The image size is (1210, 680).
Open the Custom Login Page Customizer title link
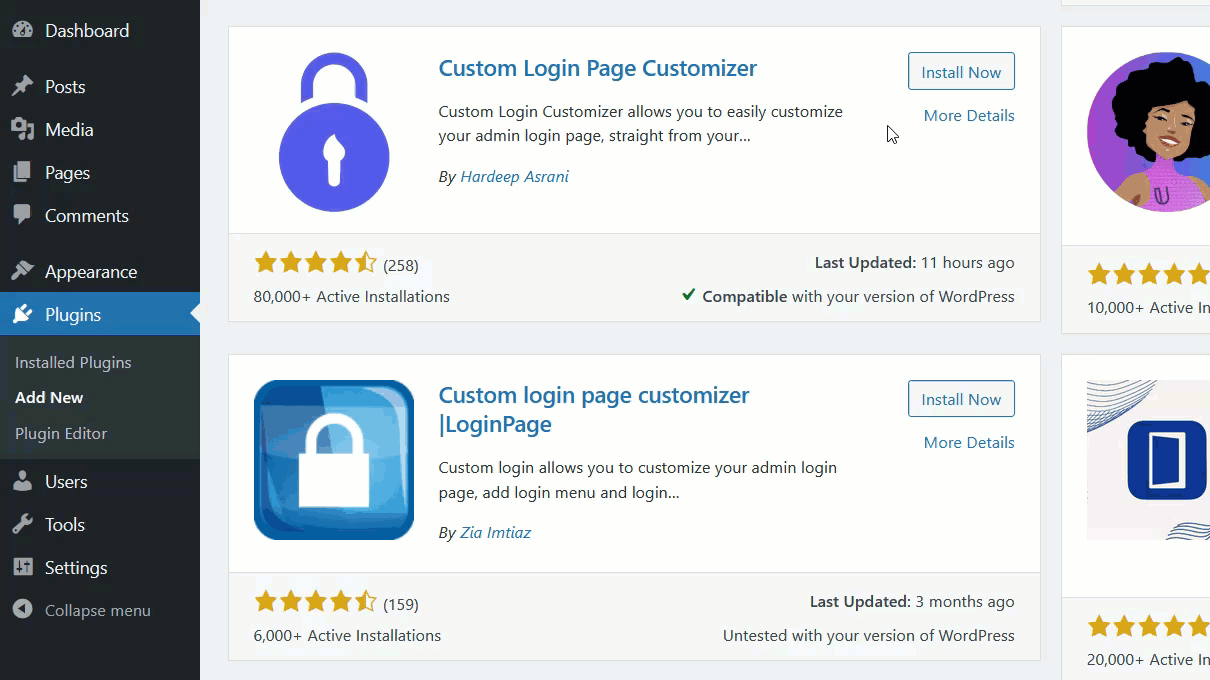coord(597,68)
